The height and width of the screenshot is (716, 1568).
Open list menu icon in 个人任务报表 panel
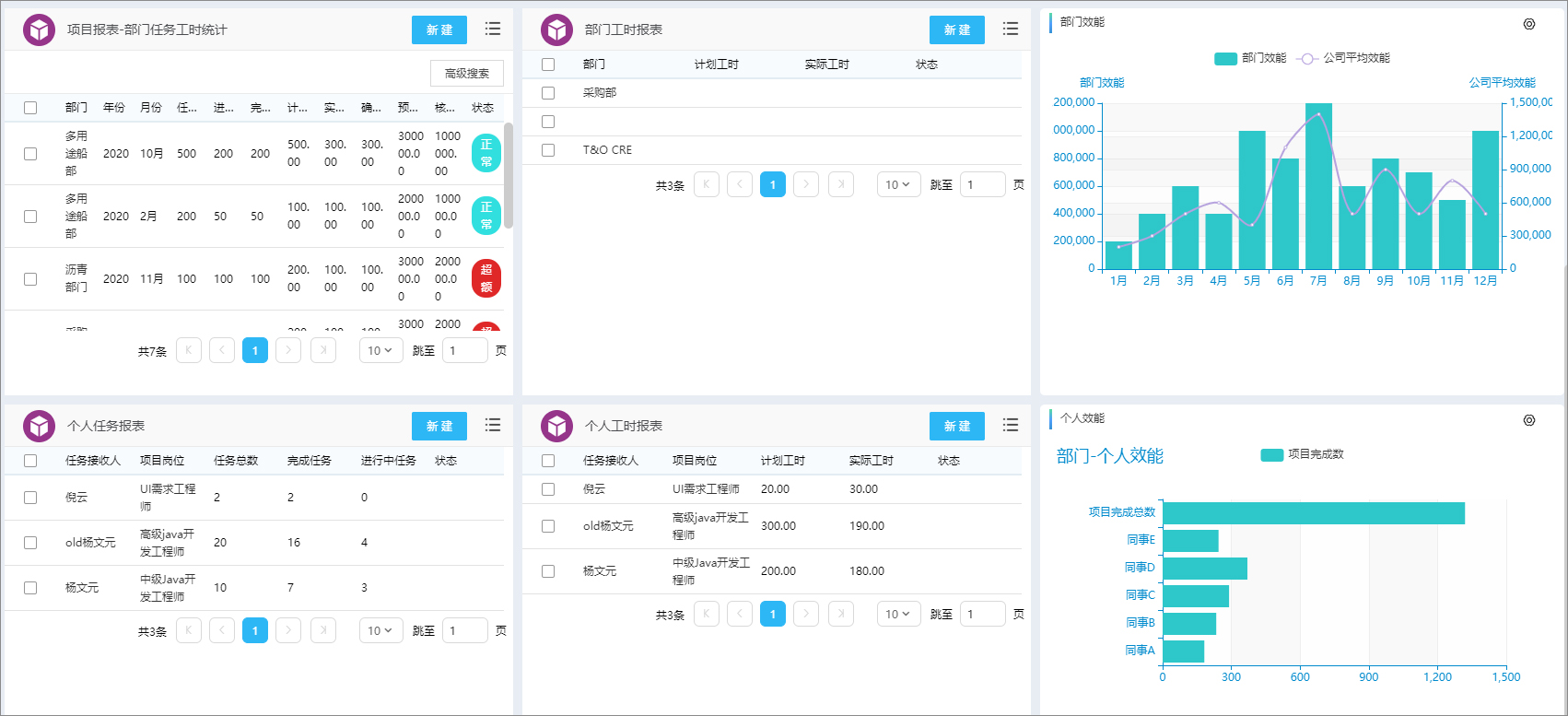[493, 426]
